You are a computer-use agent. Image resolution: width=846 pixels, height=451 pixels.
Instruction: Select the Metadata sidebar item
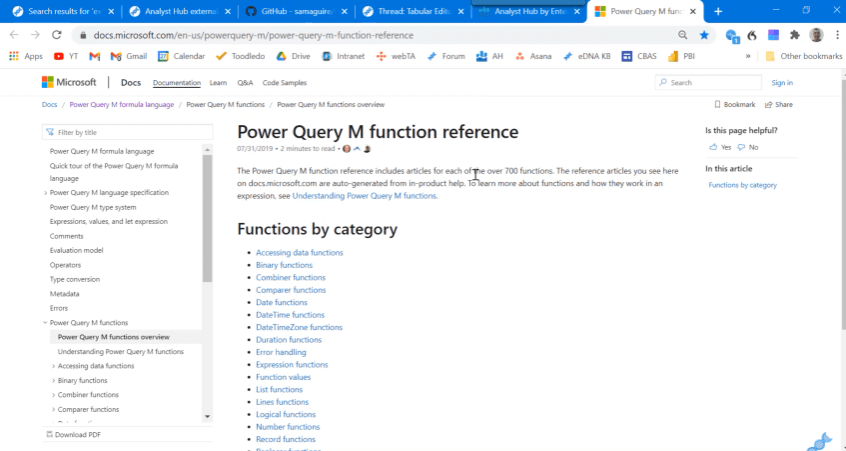(x=64, y=294)
